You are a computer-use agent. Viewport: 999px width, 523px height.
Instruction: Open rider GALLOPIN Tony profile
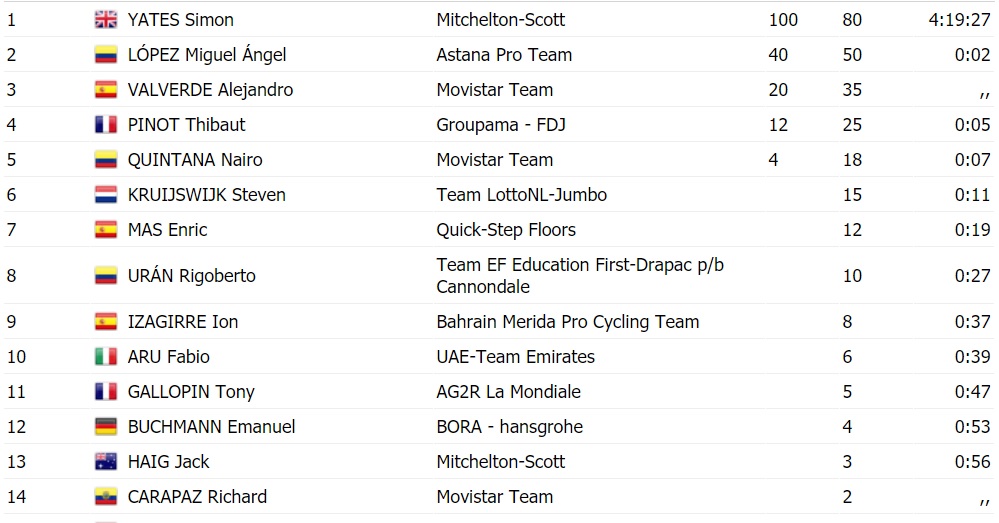(x=191, y=392)
